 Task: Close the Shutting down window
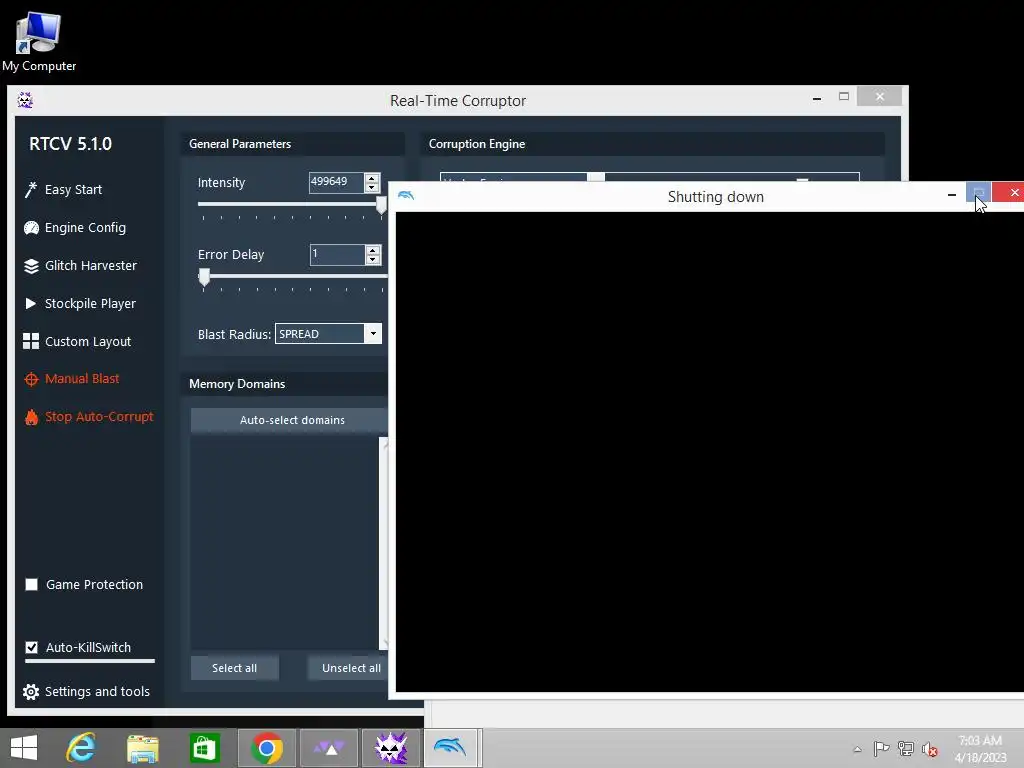[x=1010, y=192]
